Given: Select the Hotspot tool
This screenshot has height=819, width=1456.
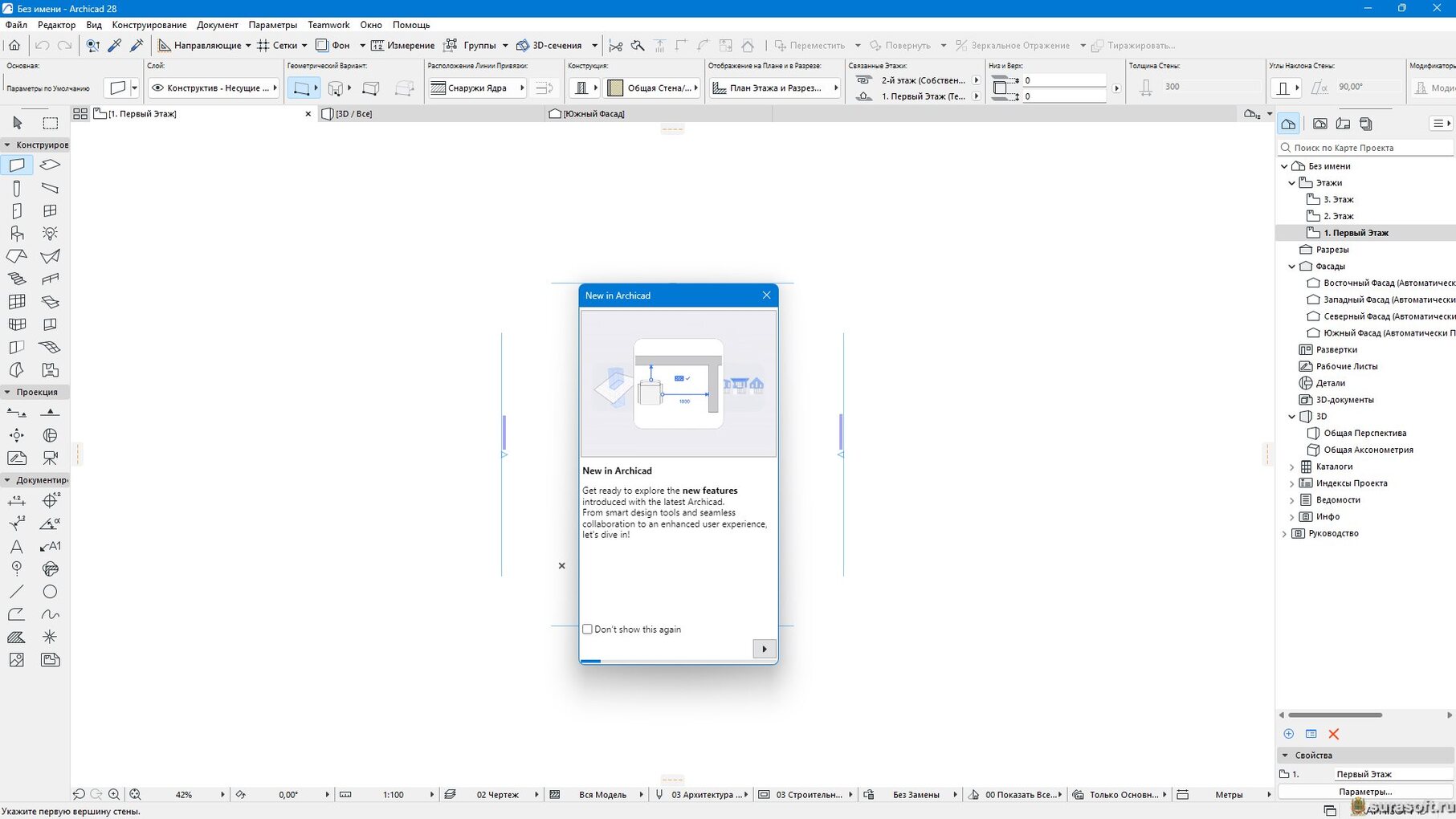Looking at the screenshot, I should click(50, 637).
